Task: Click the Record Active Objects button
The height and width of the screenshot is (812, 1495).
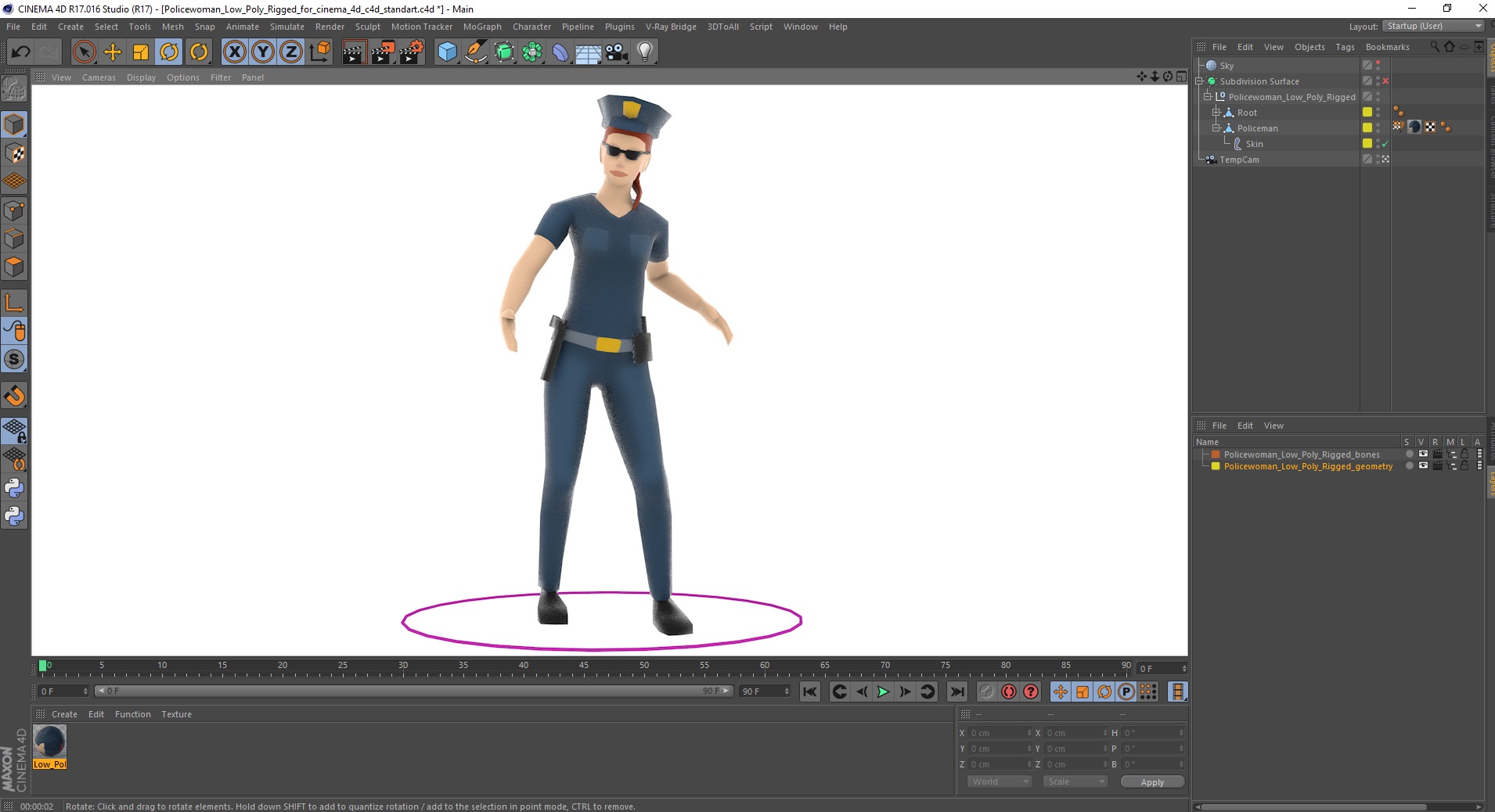Action: pyautogui.click(x=986, y=692)
